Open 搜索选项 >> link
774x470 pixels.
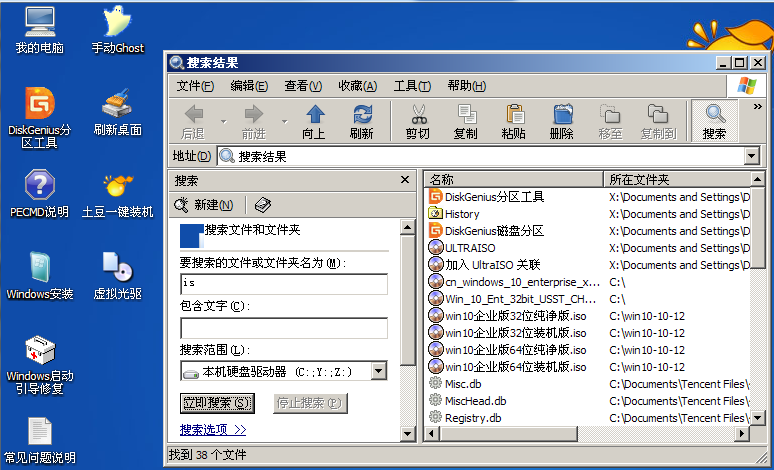pyautogui.click(x=213, y=430)
